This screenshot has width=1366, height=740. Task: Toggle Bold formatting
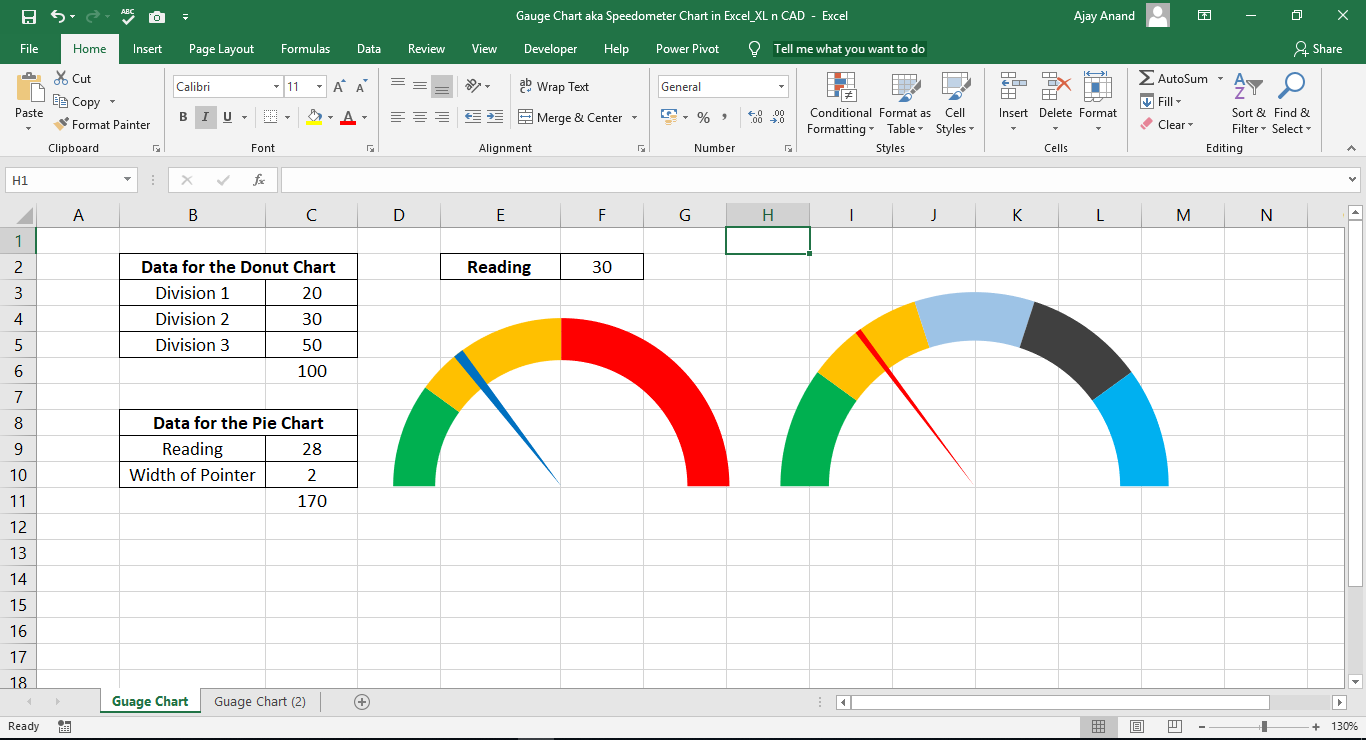183,117
